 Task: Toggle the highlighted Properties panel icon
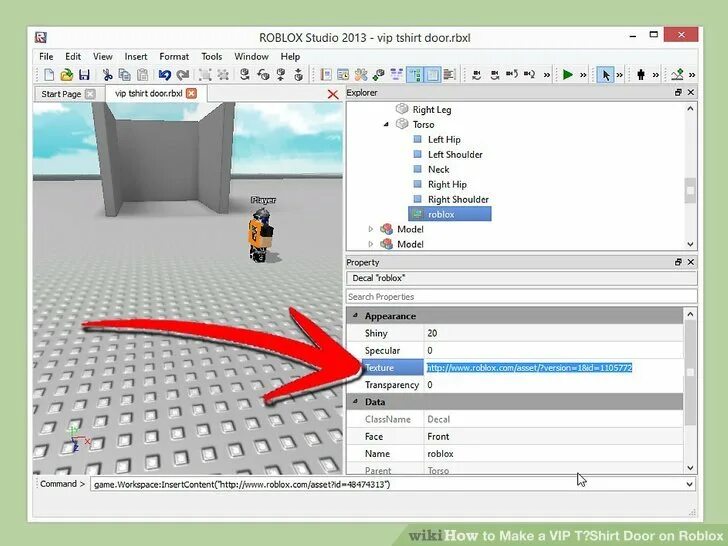pos(432,74)
